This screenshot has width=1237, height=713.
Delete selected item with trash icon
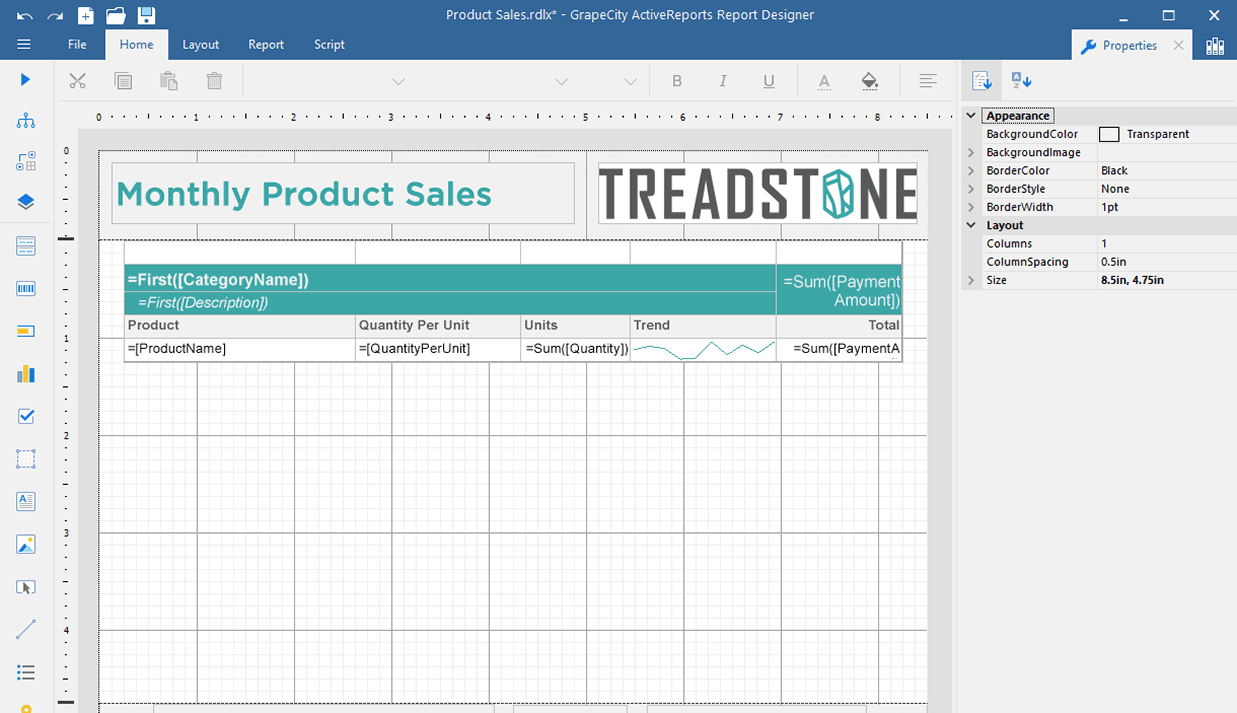pos(214,81)
